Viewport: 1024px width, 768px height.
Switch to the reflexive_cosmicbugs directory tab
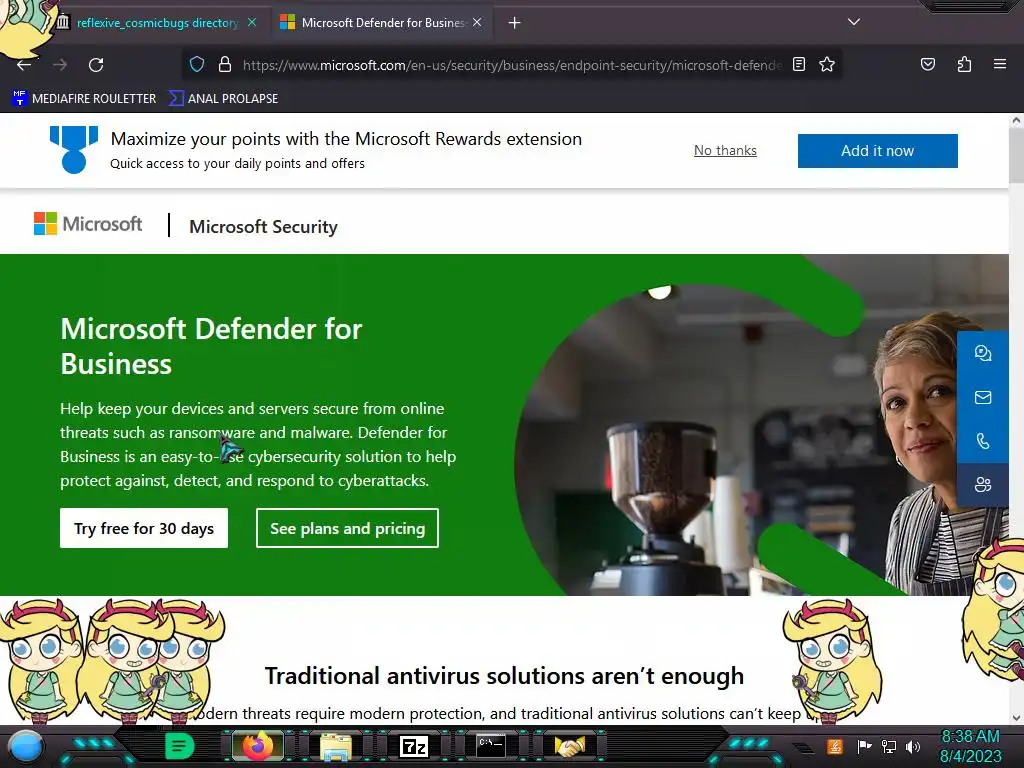click(x=157, y=23)
